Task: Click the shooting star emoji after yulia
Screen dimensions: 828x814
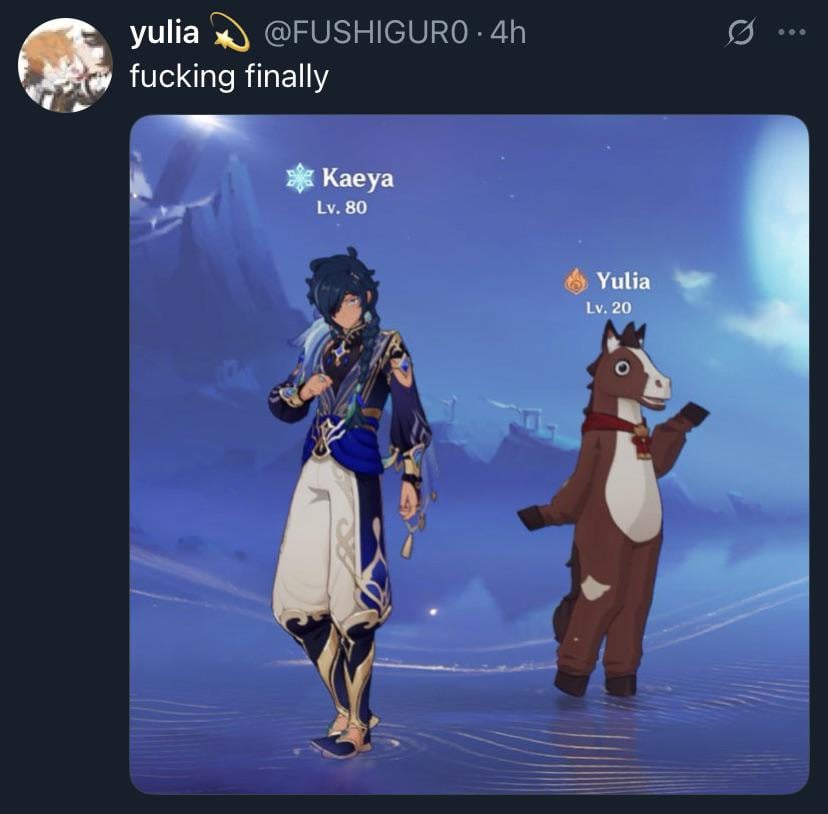Action: coord(230,32)
